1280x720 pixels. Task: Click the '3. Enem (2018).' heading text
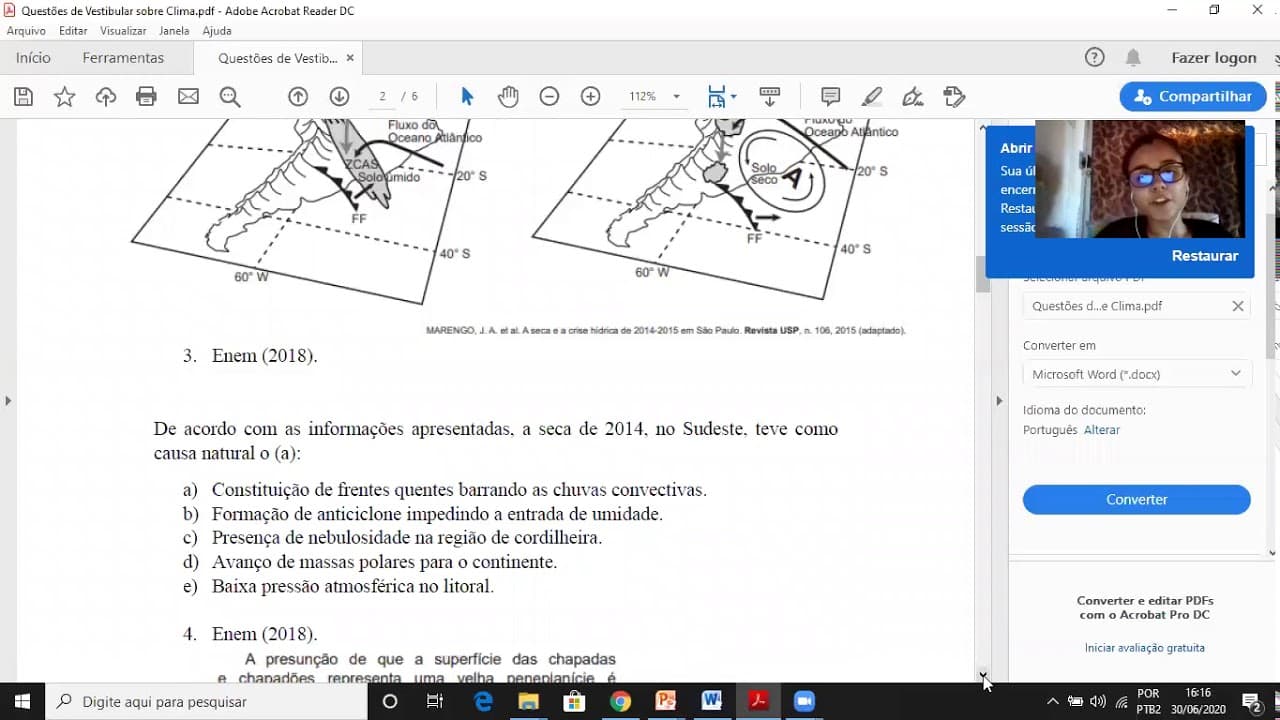pyautogui.click(x=250, y=356)
